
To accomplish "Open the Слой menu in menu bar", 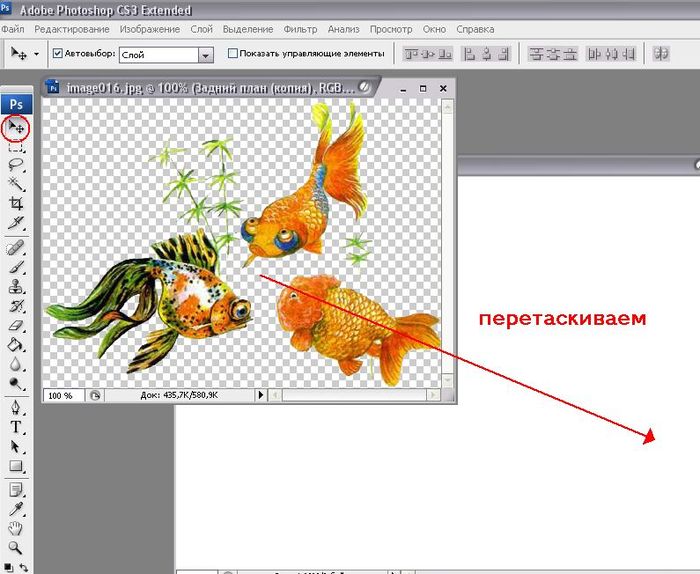I will pos(201,29).
